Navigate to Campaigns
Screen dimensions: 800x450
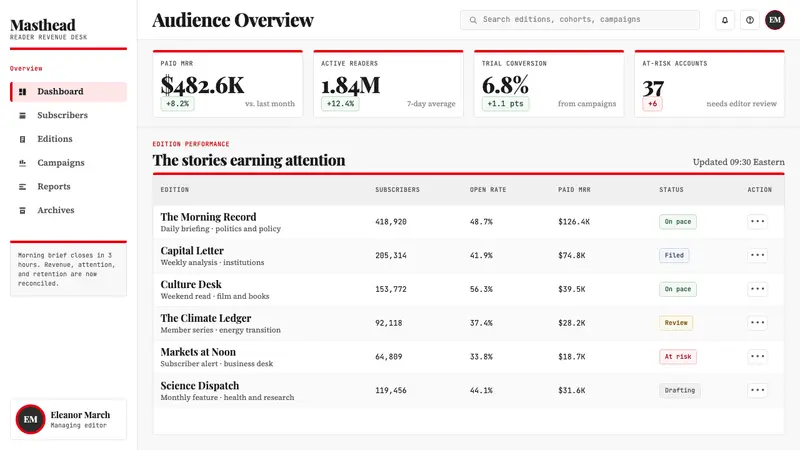pyautogui.click(x=68, y=163)
